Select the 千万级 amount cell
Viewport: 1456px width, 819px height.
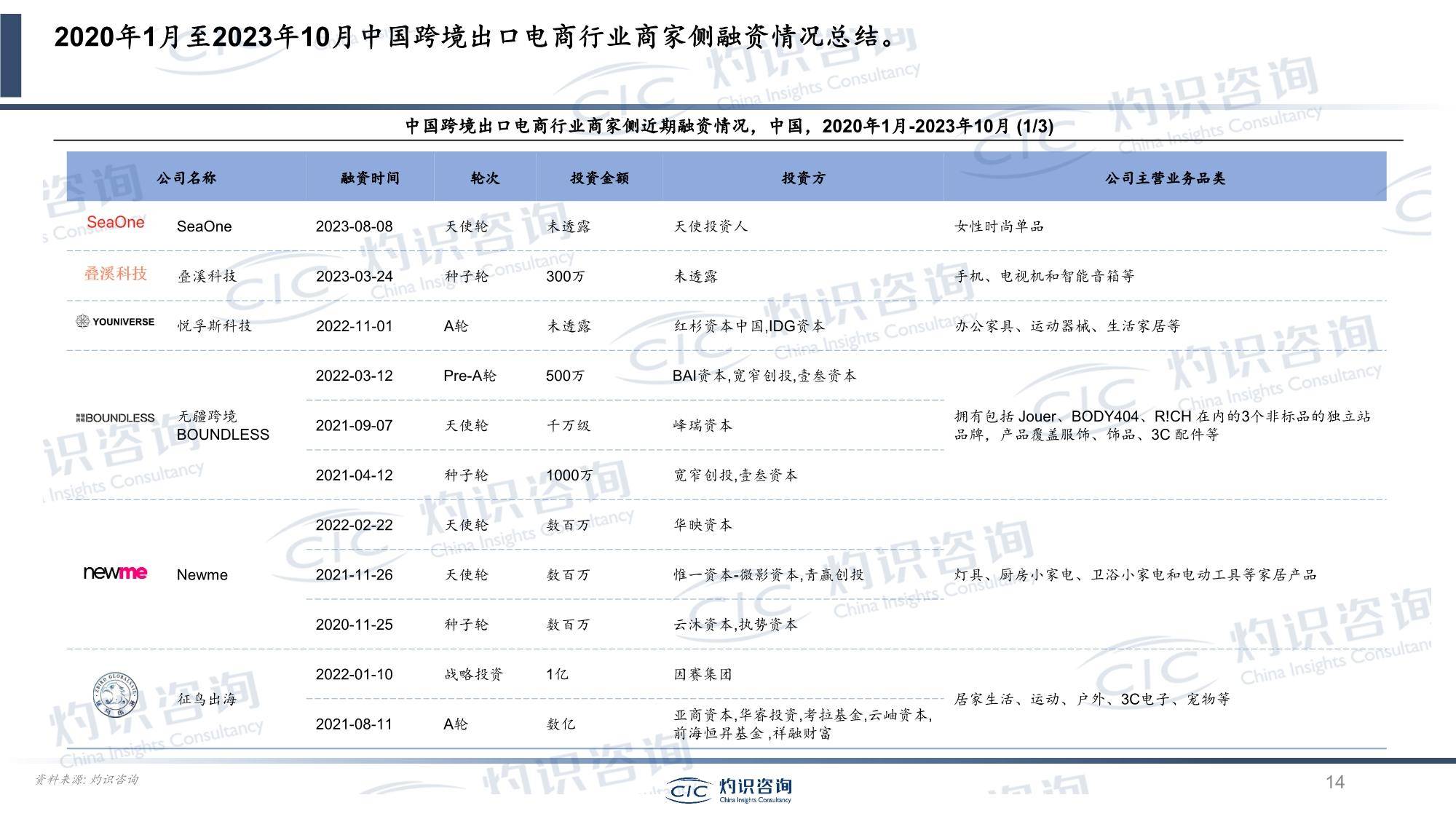(569, 425)
